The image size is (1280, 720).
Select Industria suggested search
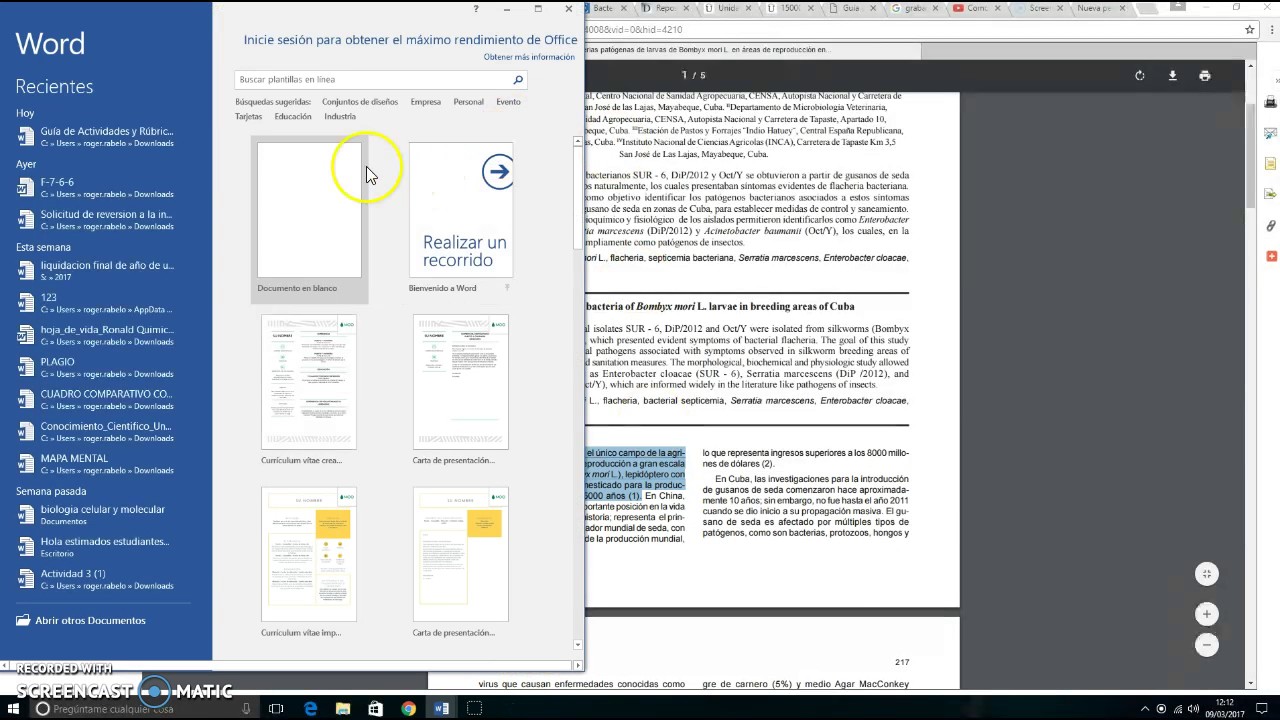click(x=340, y=117)
